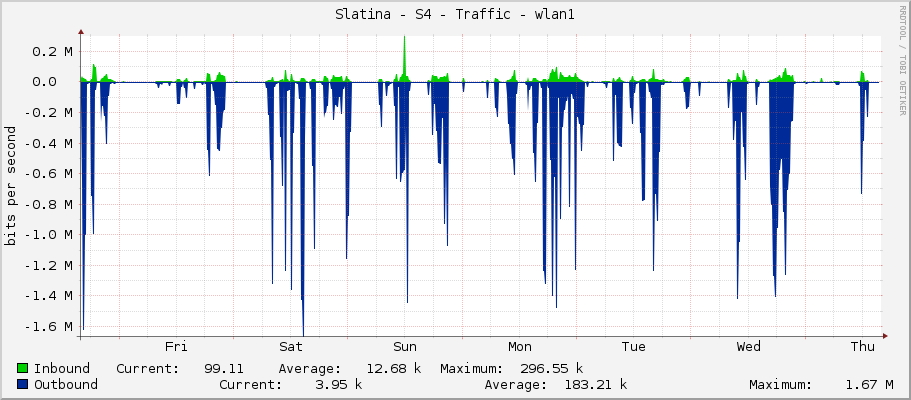The width and height of the screenshot is (911, 400).
Task: Select the 'Wed' x-axis label
Action: [x=748, y=347]
